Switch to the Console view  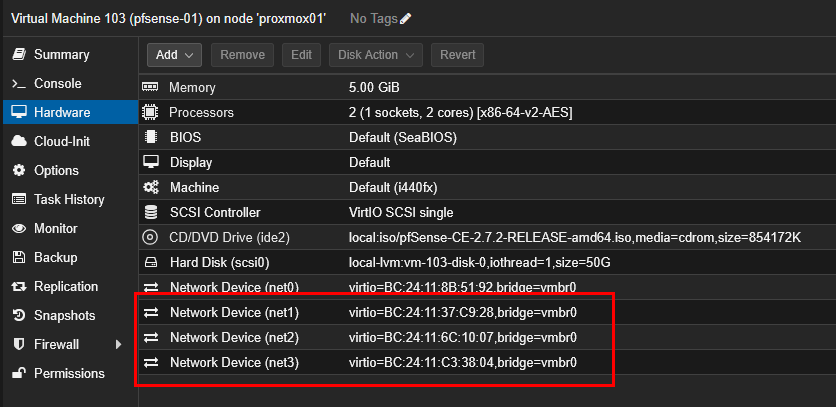point(57,84)
